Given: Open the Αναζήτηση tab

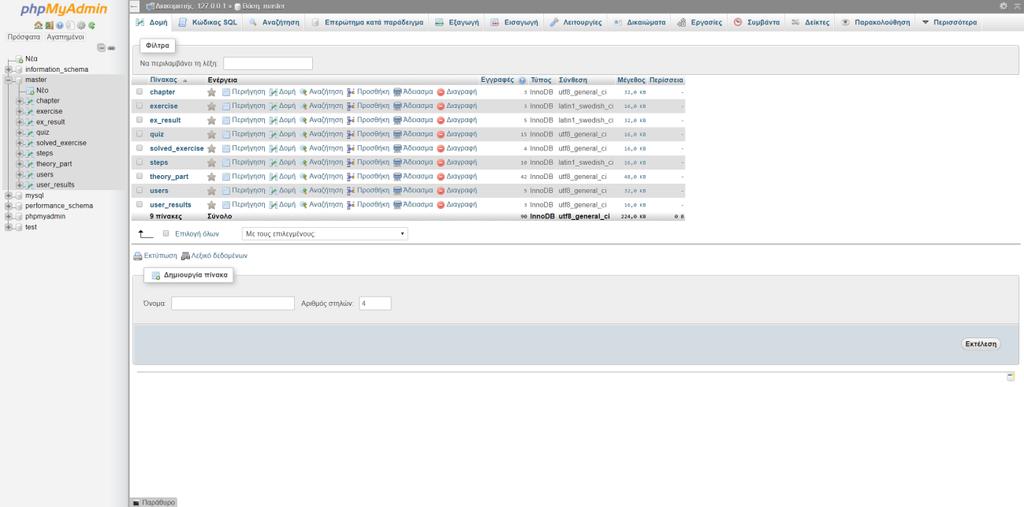Looking at the screenshot, I should 274,22.
